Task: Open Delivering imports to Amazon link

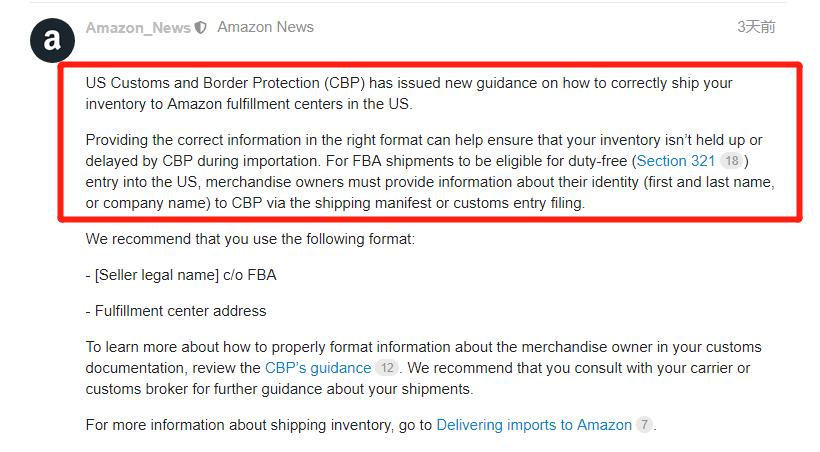Action: [534, 425]
